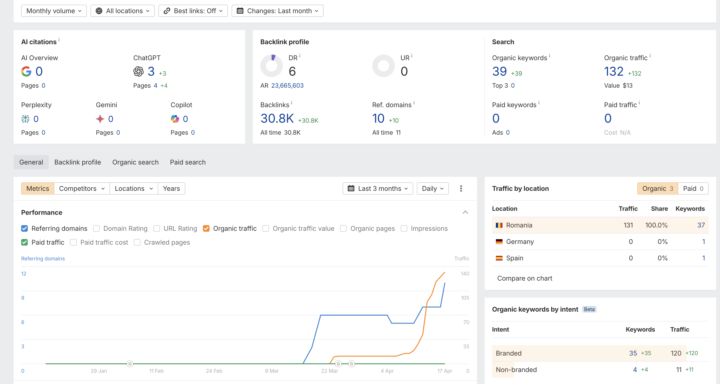Click the info icon beside Backlinks

coord(292,103)
